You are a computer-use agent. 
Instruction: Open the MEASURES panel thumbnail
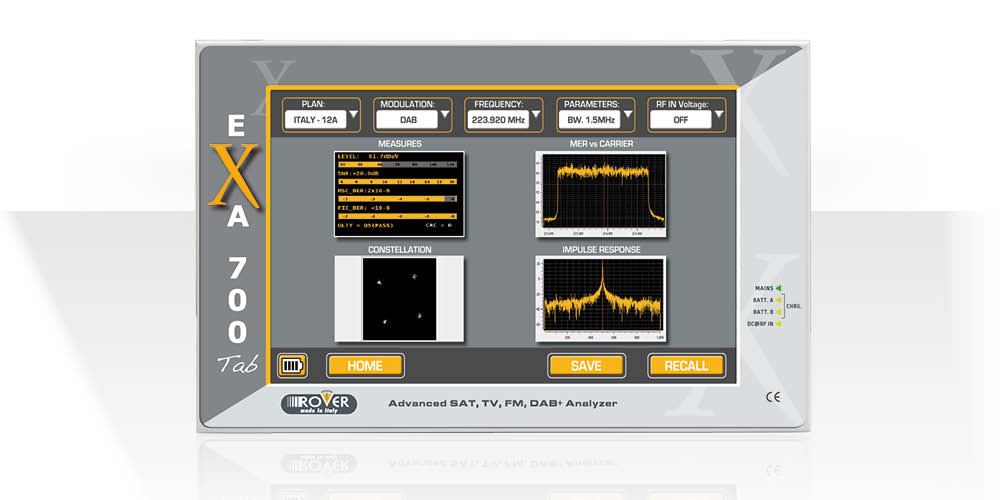click(x=399, y=195)
